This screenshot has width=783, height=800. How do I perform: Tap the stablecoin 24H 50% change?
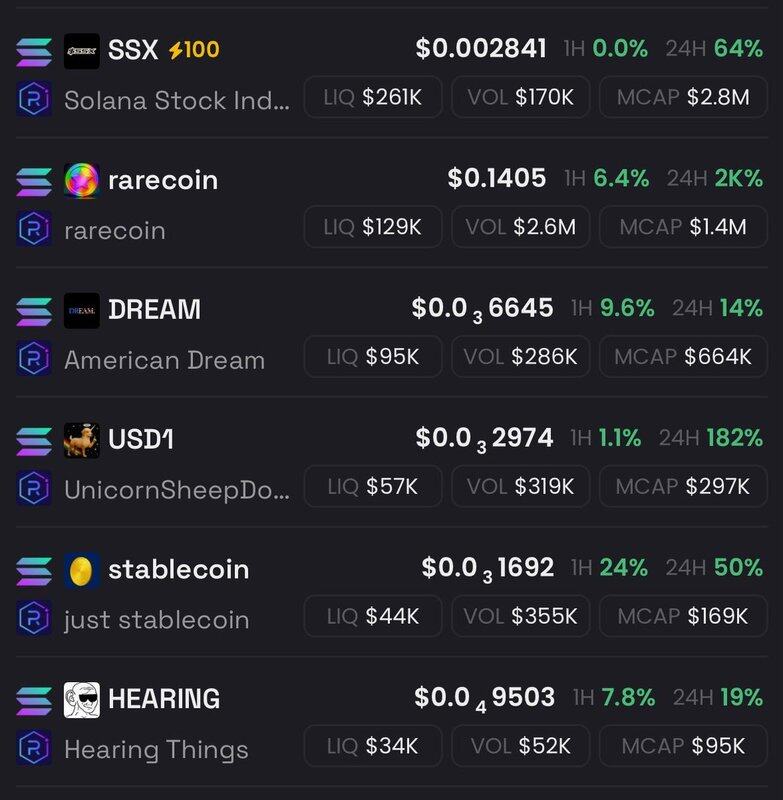714,567
